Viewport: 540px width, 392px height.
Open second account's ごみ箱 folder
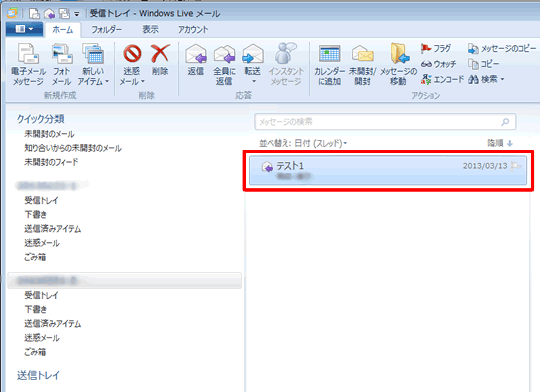coord(35,352)
